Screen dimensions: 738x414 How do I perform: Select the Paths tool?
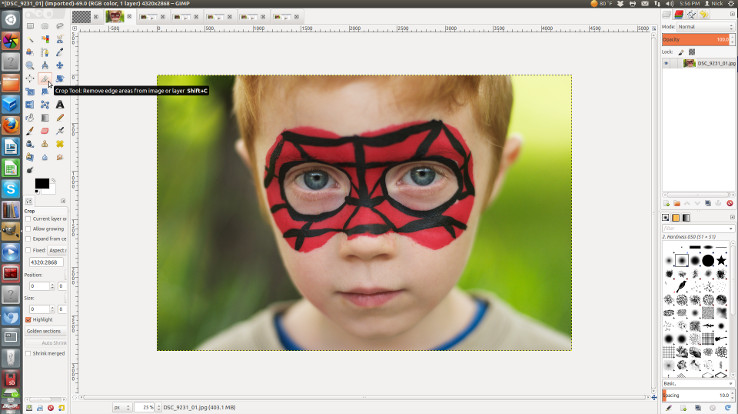45,52
